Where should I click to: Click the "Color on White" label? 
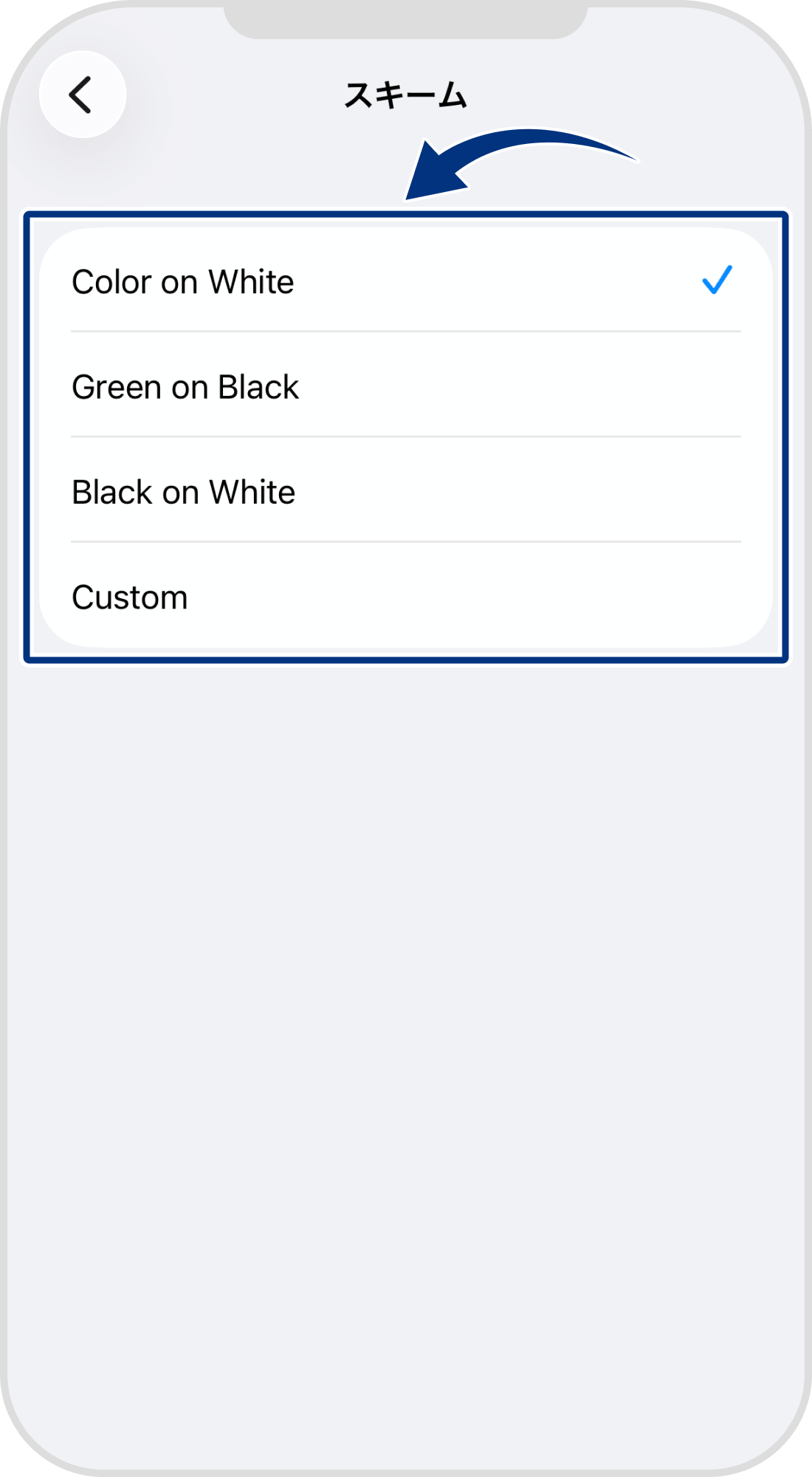point(182,282)
